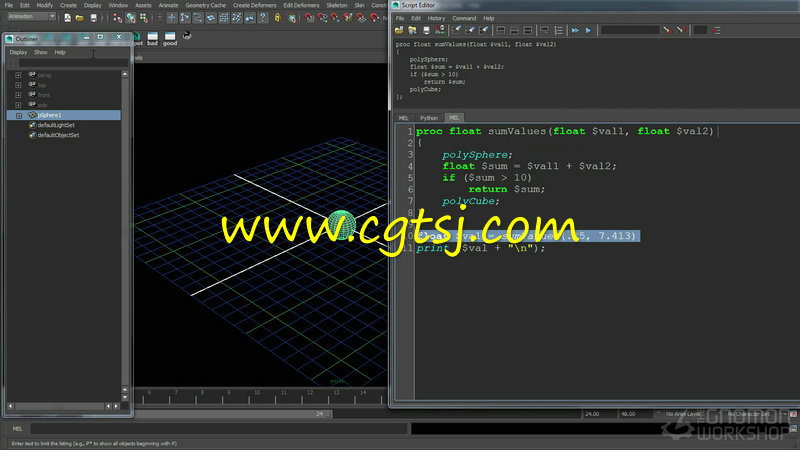Click Save Script icon in Script Editor

pos(426,31)
